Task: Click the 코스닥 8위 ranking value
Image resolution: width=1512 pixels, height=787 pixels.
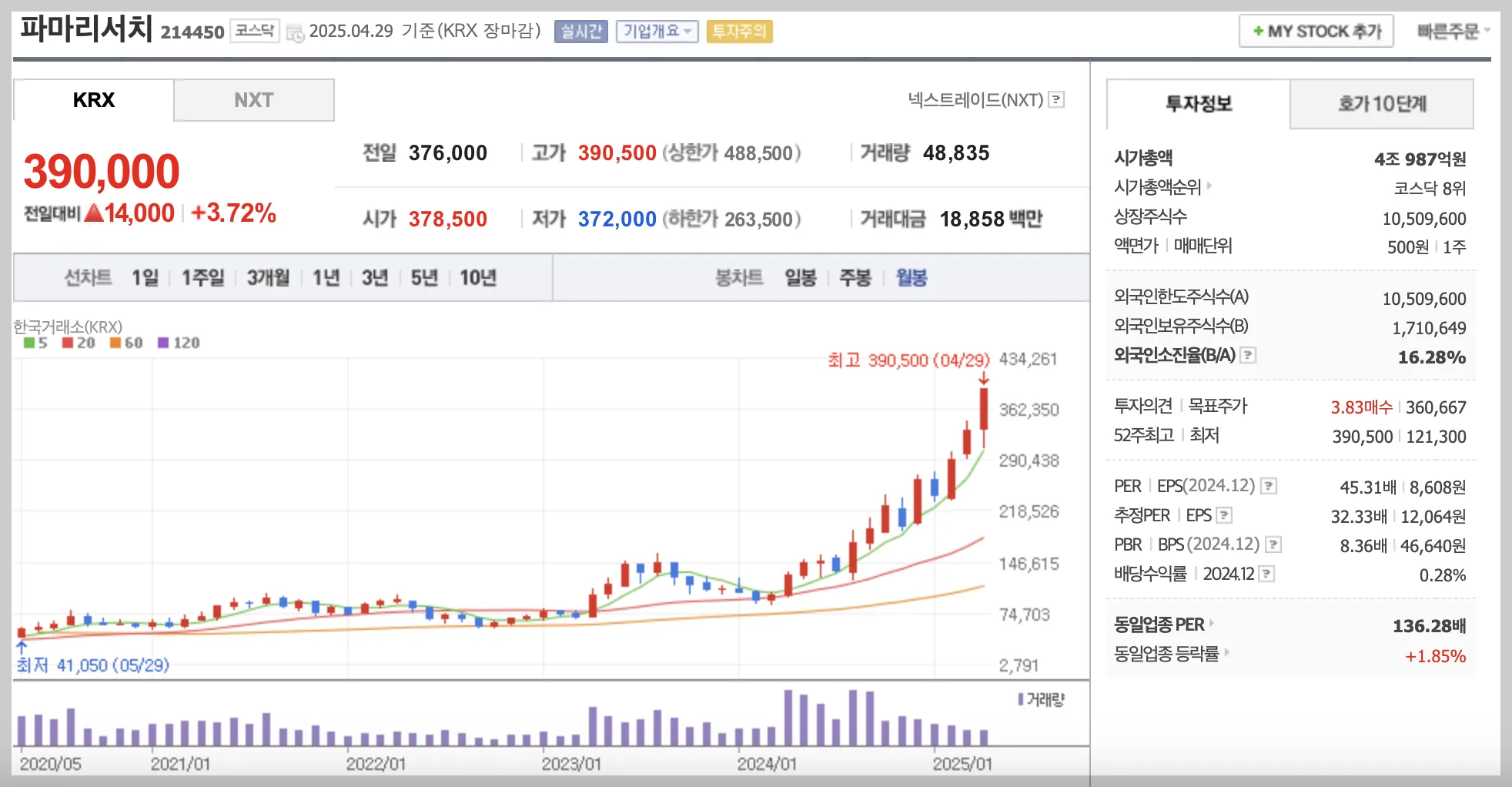Action: click(1430, 188)
